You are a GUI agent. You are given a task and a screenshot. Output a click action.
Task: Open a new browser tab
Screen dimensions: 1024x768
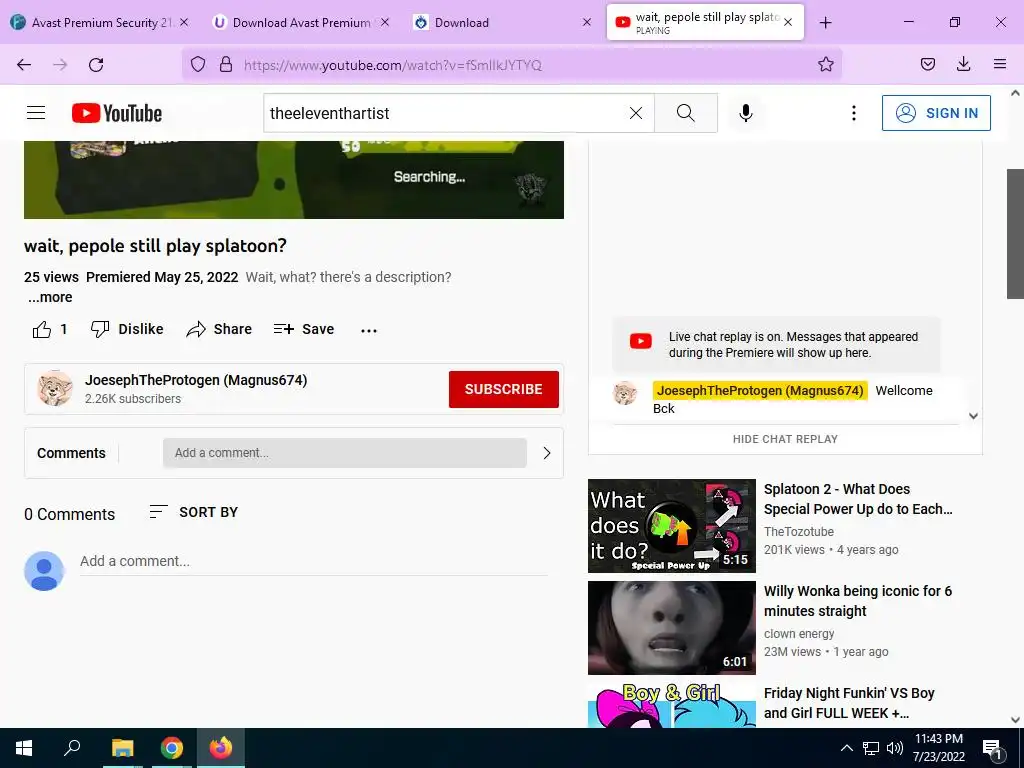[x=825, y=23]
